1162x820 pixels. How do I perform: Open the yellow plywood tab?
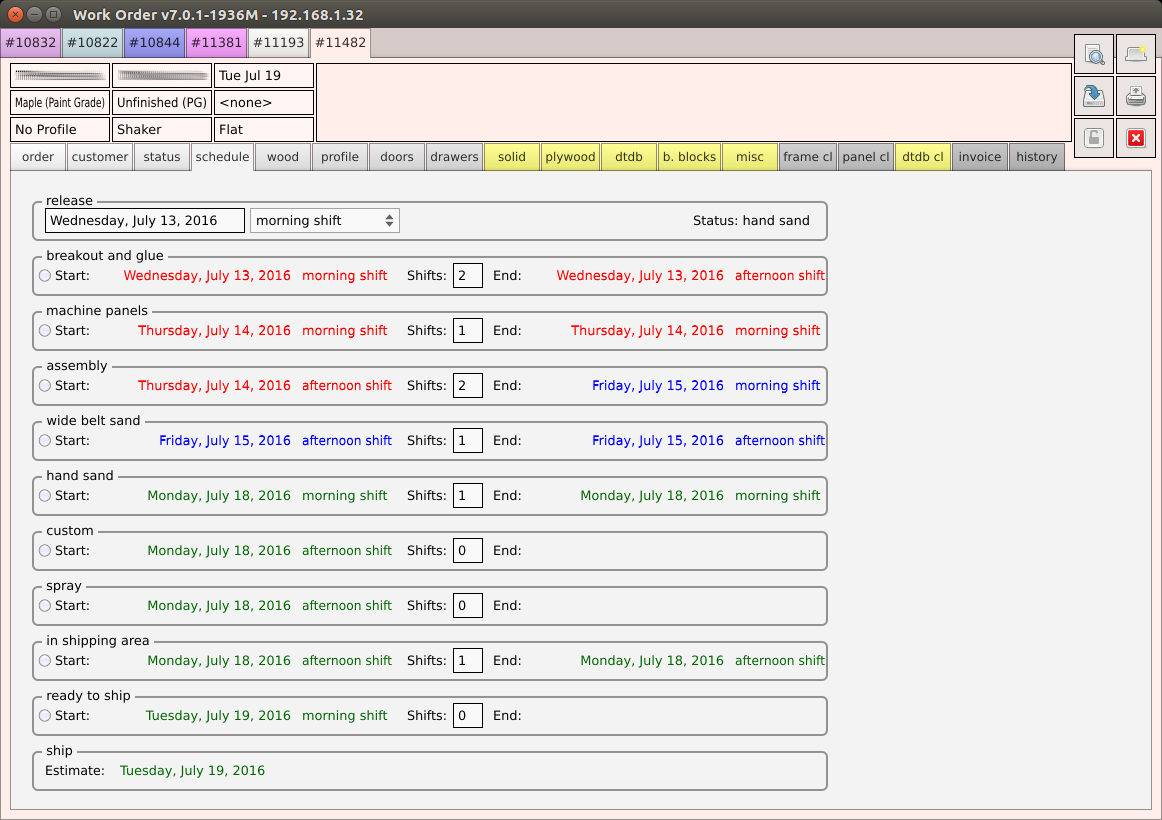tap(570, 157)
